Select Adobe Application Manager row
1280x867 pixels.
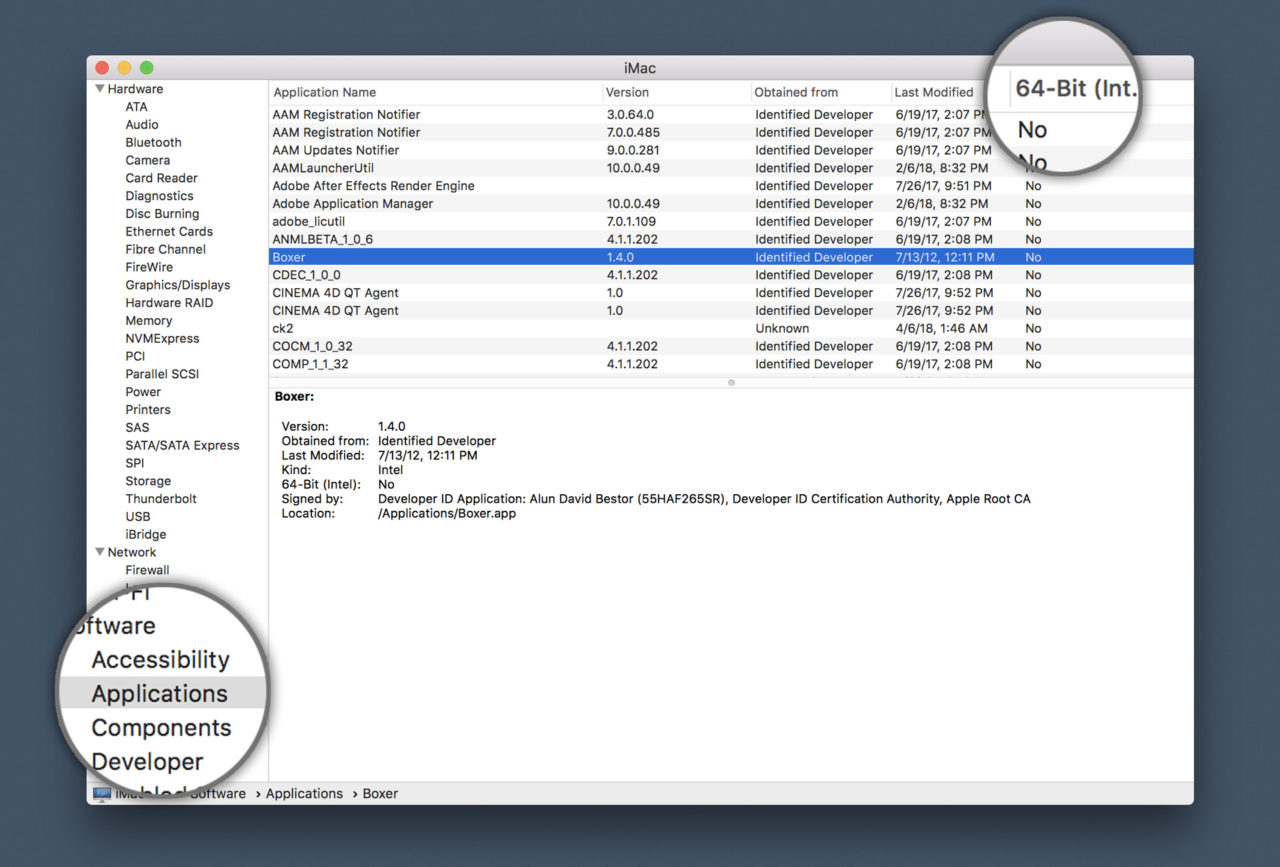[731, 204]
